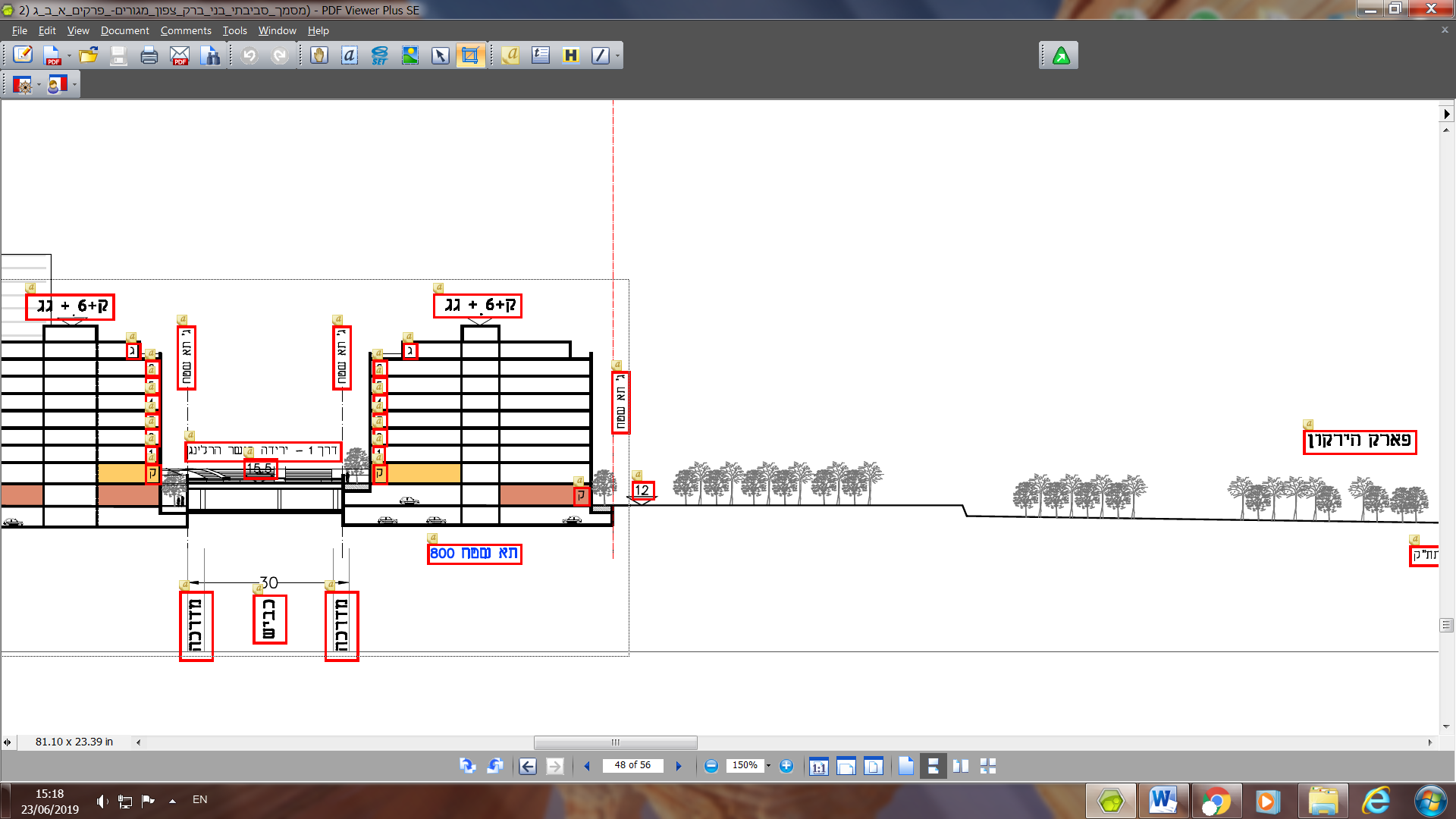Open the Comments menu

coord(185,30)
